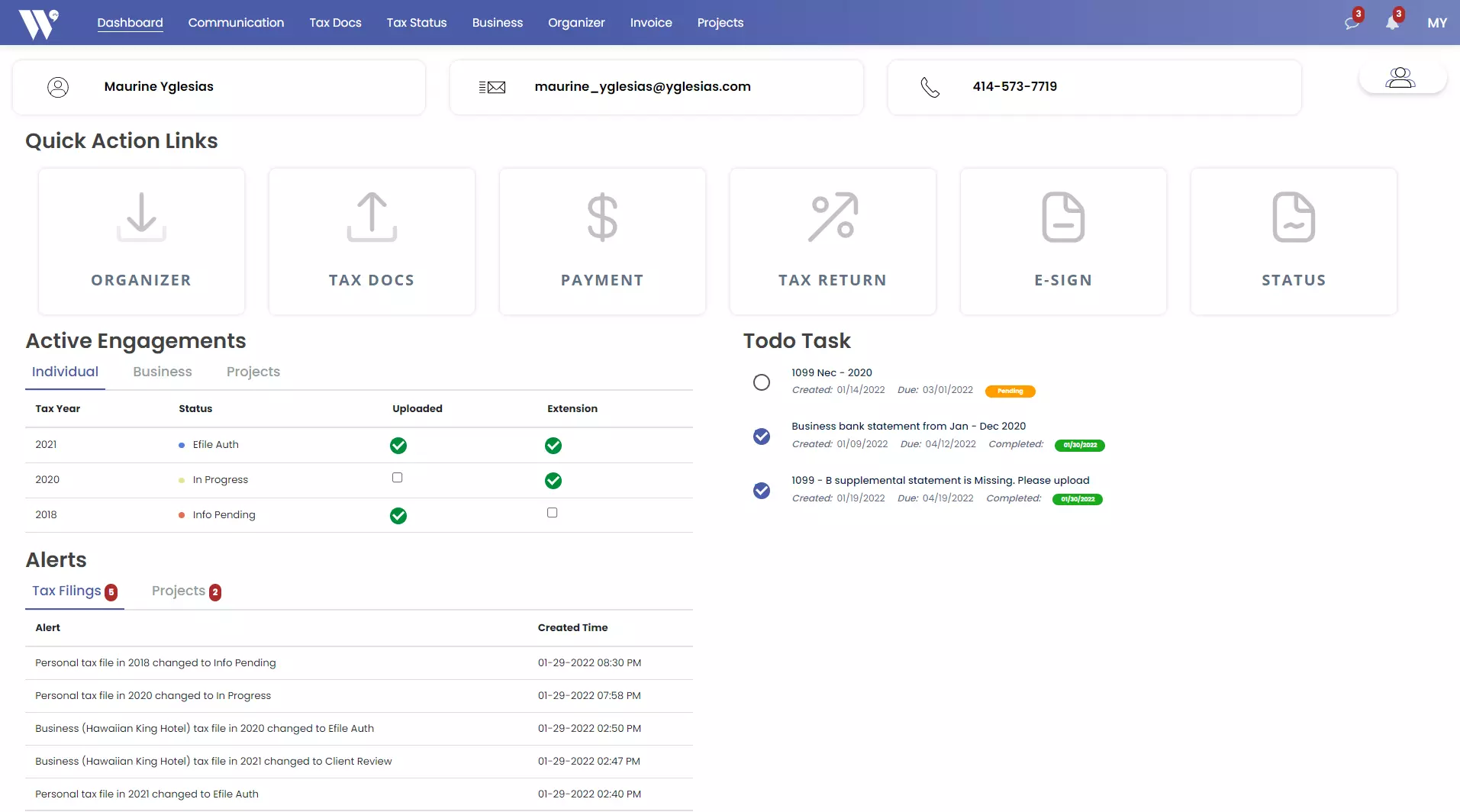Click the E-Sign document icon
Viewport: 1460px width, 812px height.
(x=1063, y=217)
